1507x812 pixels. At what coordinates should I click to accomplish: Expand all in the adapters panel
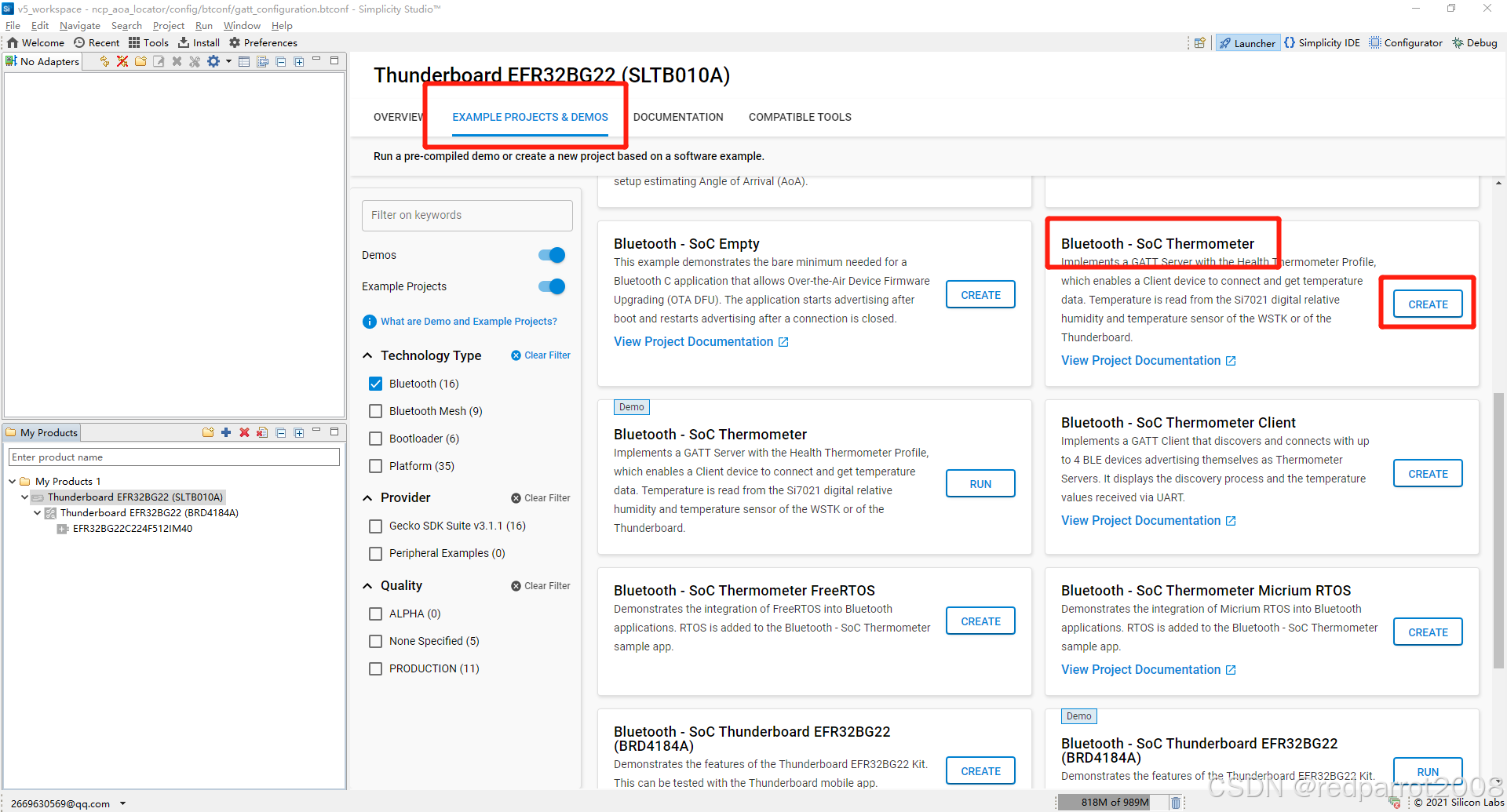[x=299, y=61]
